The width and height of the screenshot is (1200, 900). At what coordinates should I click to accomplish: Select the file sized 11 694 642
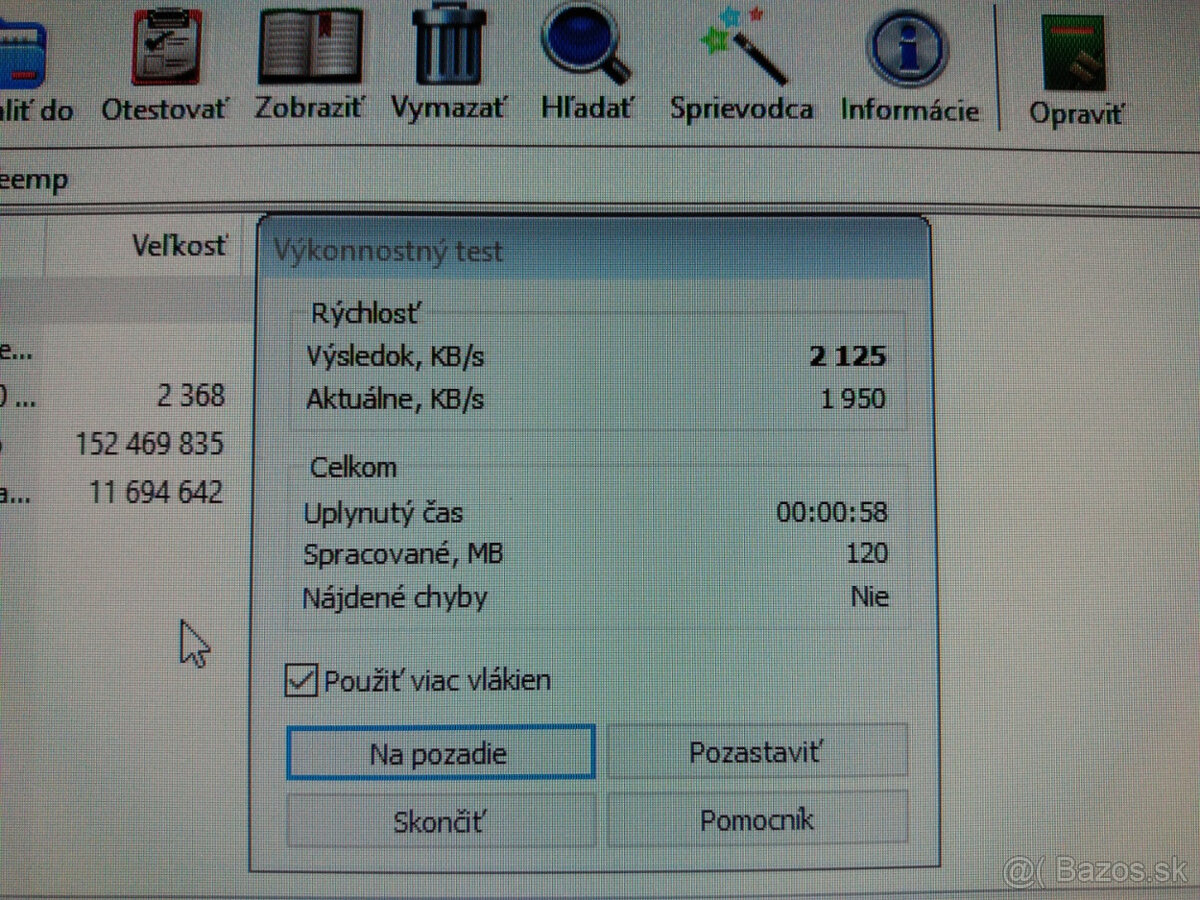155,491
